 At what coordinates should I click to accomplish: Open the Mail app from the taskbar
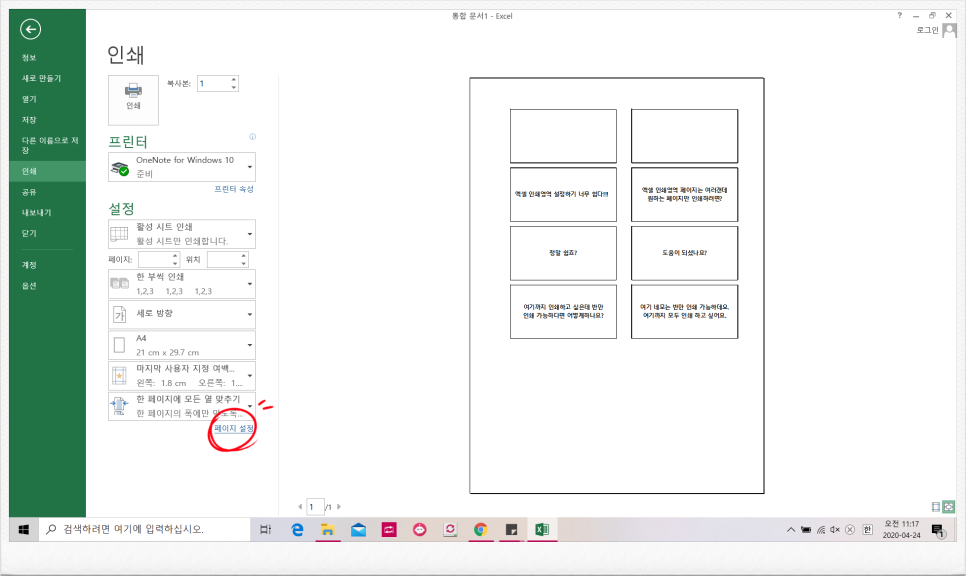tap(358, 529)
